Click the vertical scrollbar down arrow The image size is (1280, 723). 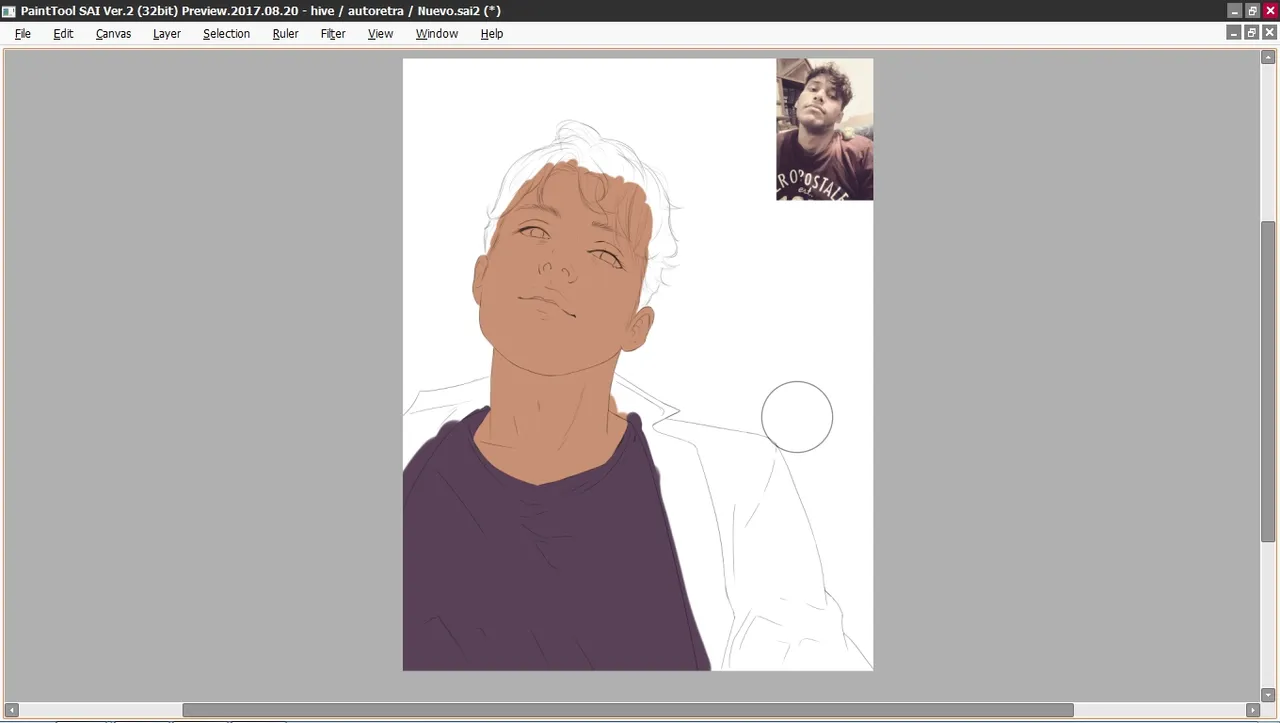(1268, 694)
